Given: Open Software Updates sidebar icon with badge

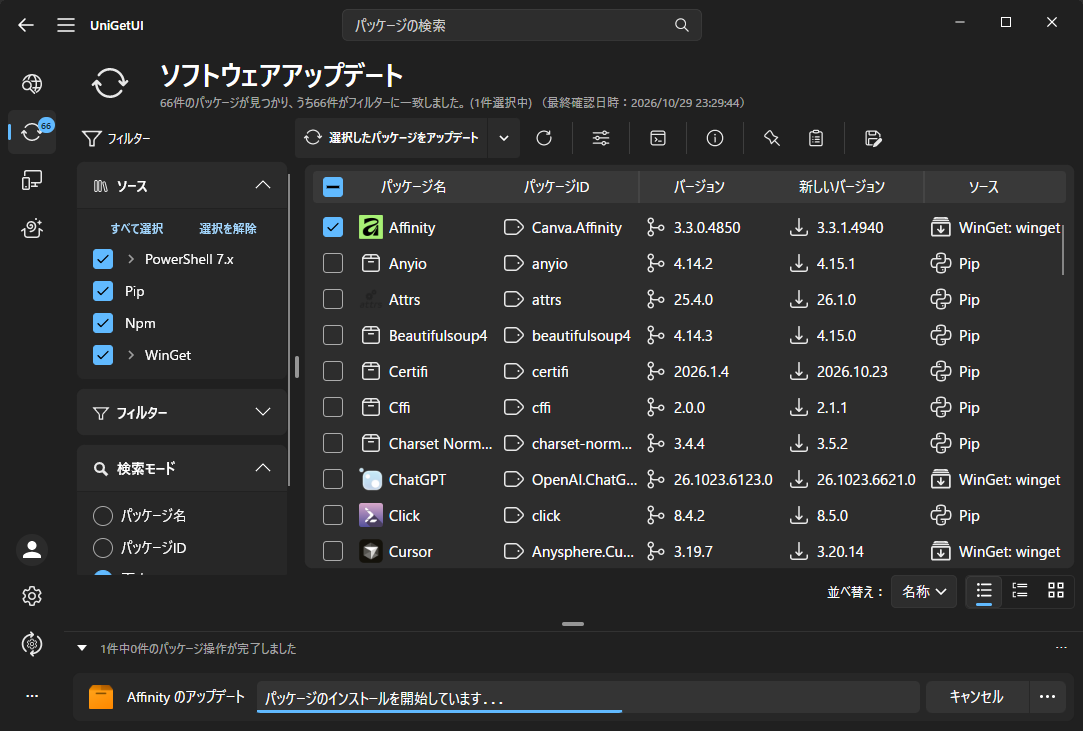Looking at the screenshot, I should tap(32, 131).
